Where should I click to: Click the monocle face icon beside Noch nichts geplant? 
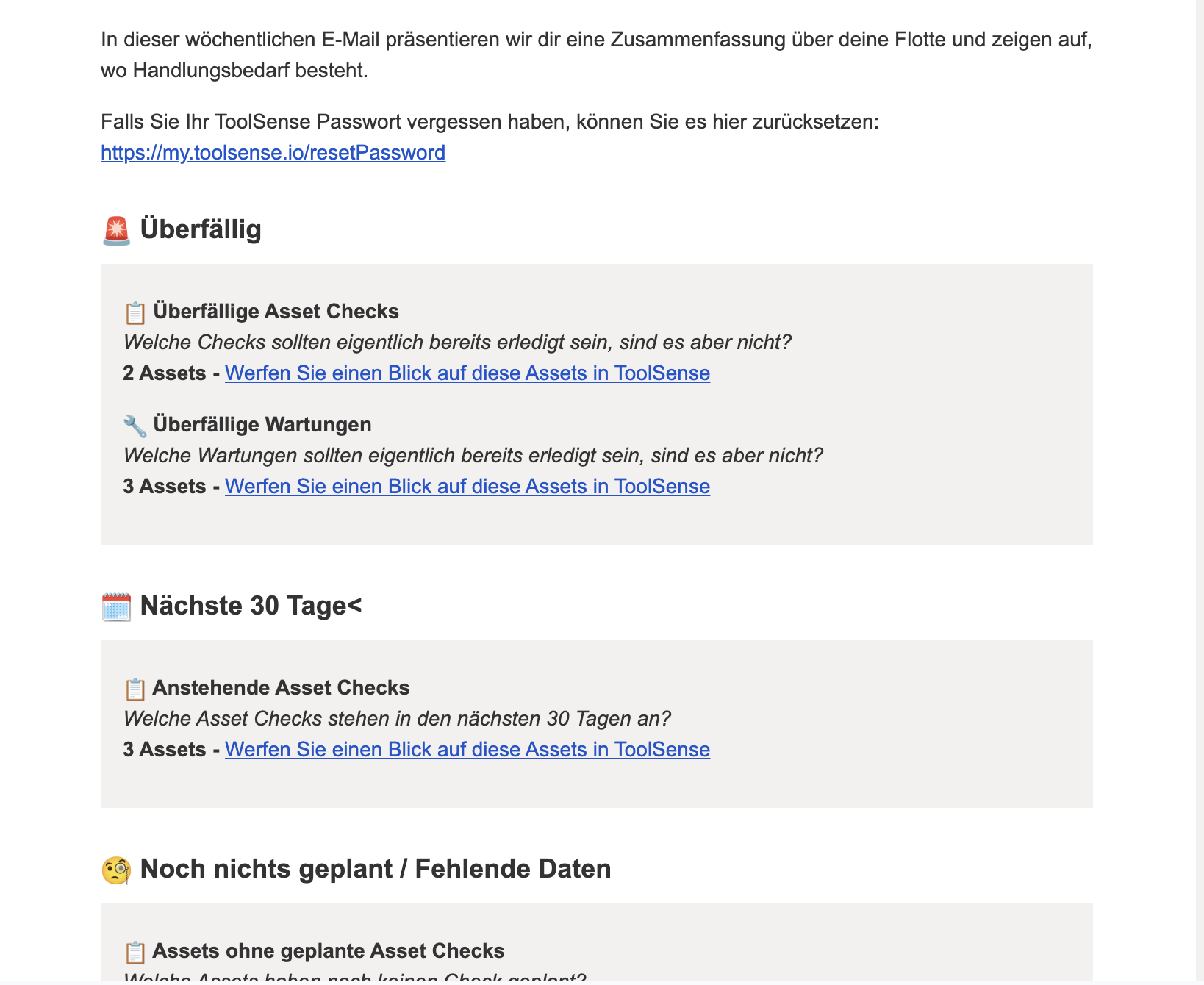(116, 870)
